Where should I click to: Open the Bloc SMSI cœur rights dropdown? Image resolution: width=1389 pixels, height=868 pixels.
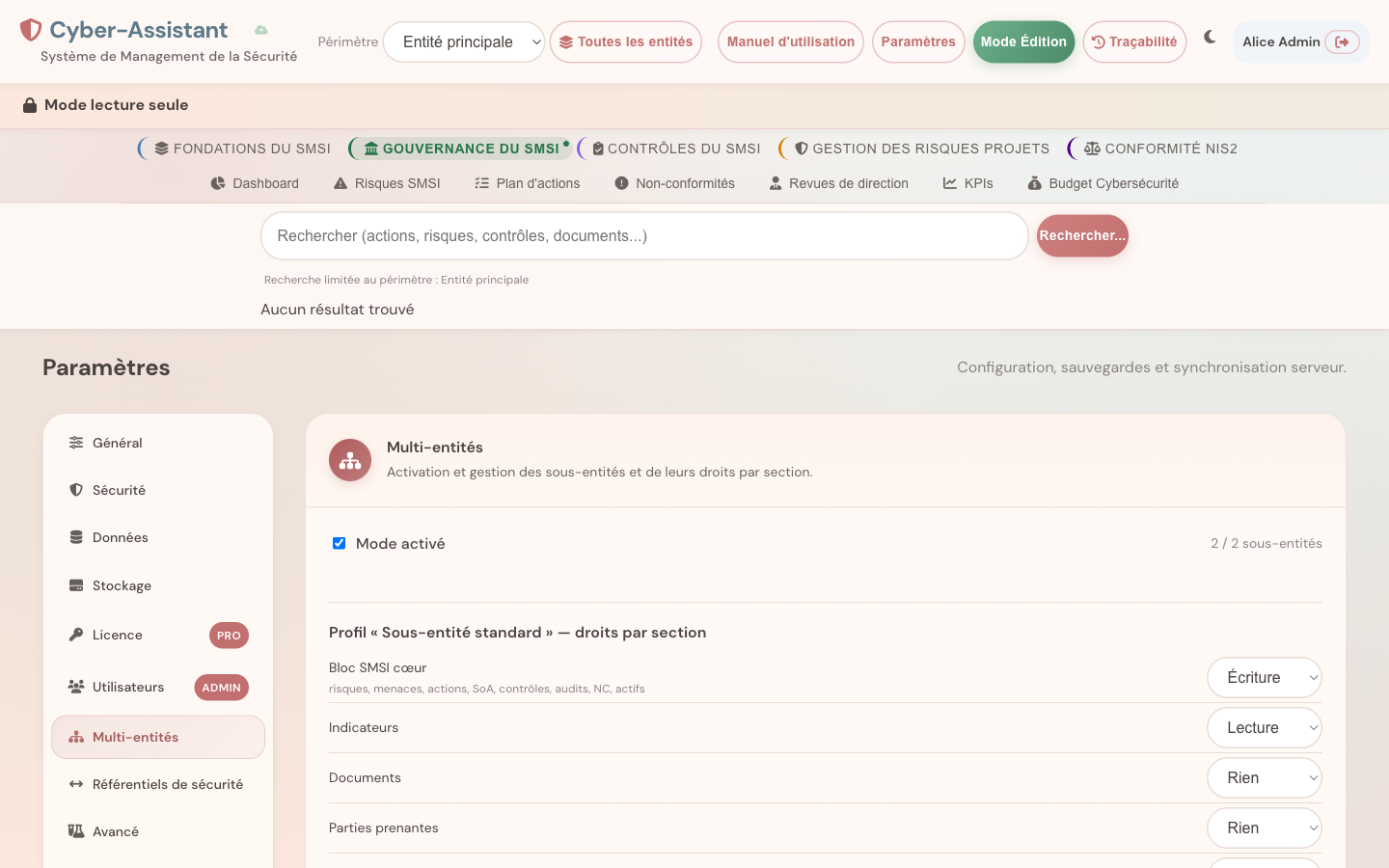coord(1265,677)
